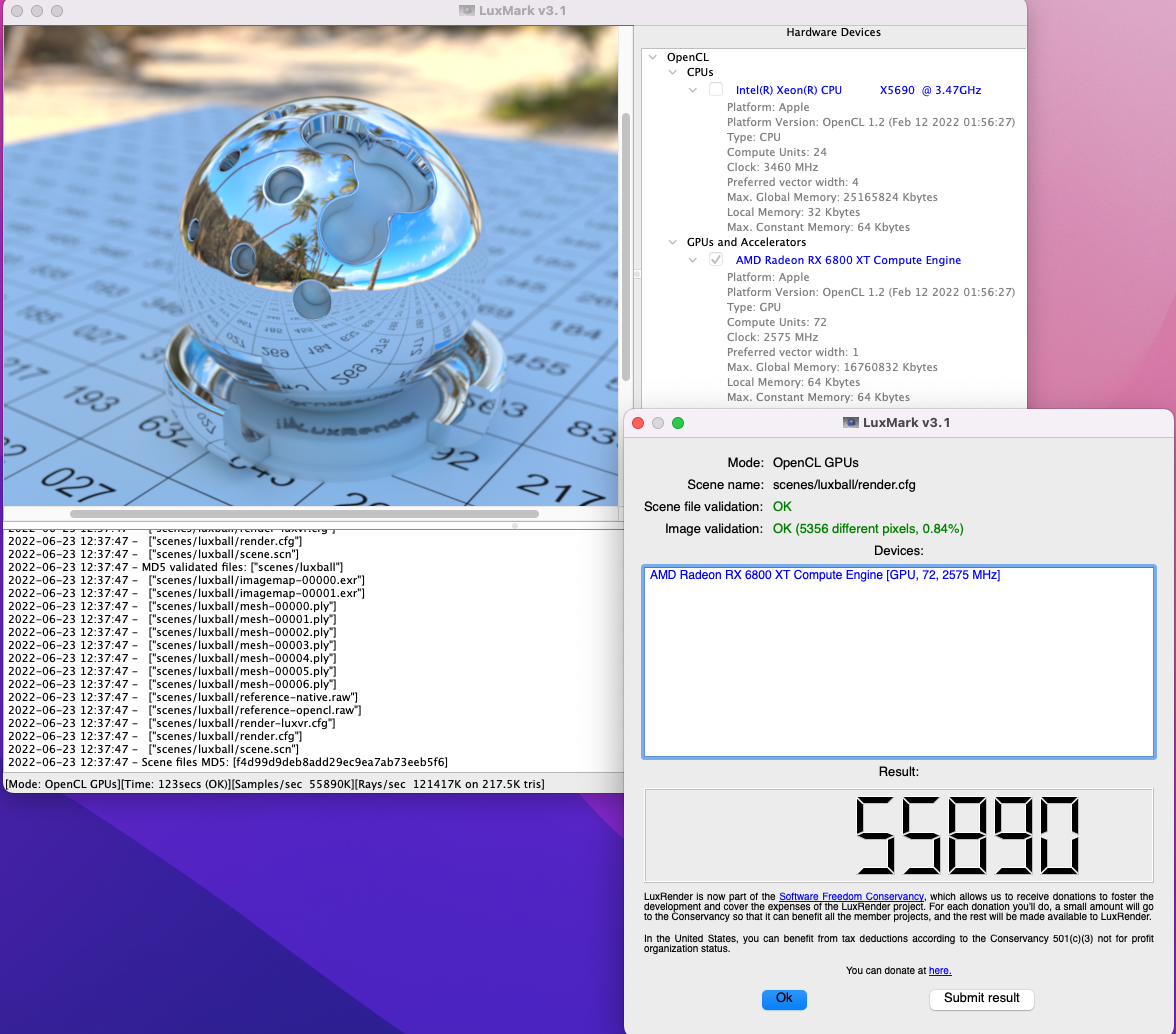Click the Hardware Devices panel header
The image size is (1176, 1034).
coord(833,32)
